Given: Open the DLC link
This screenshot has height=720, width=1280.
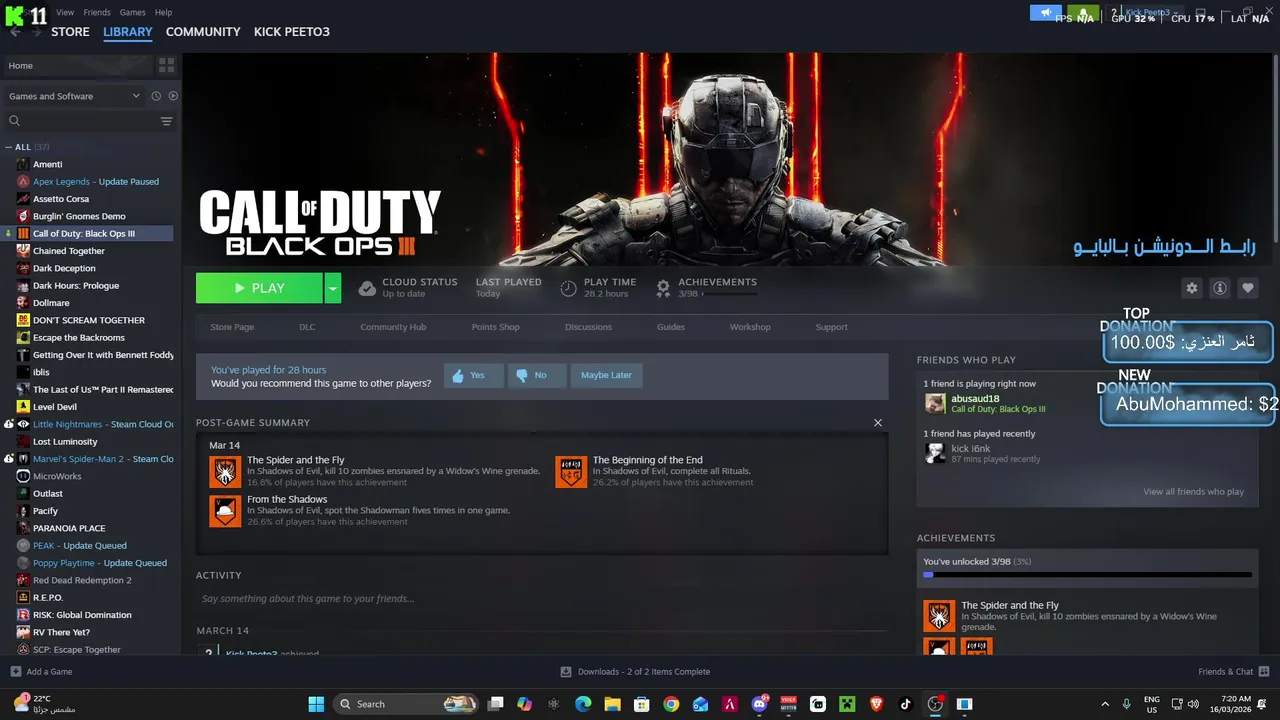Looking at the screenshot, I should [x=307, y=327].
